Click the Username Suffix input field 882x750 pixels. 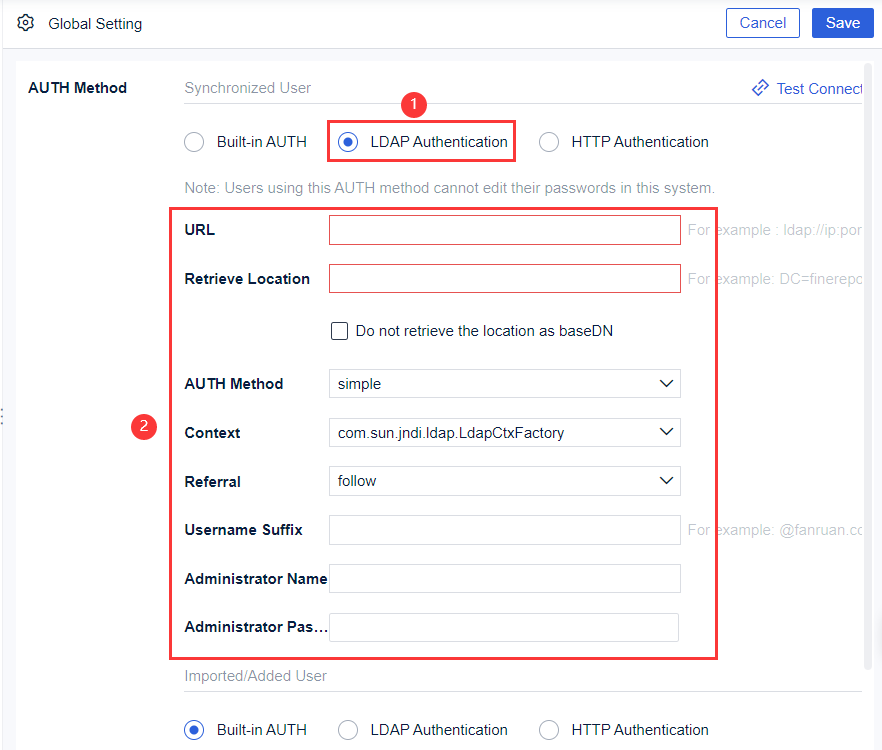(x=504, y=529)
